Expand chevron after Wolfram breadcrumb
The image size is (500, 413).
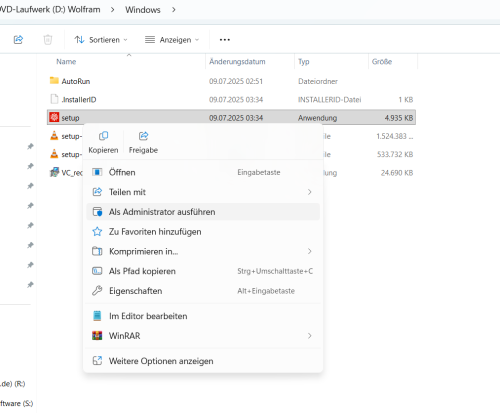112,10
